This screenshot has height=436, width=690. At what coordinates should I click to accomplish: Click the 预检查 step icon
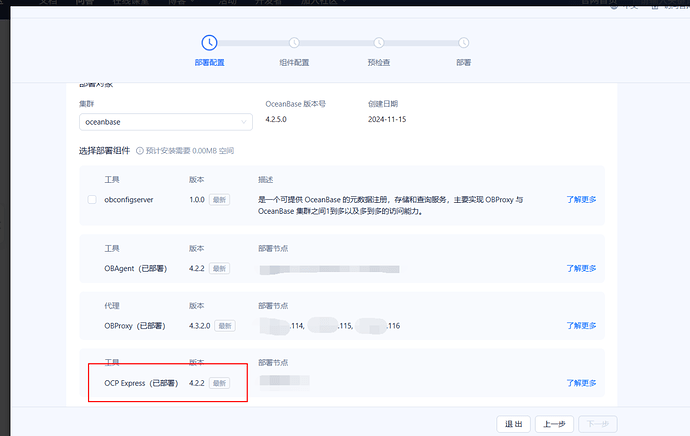click(379, 43)
